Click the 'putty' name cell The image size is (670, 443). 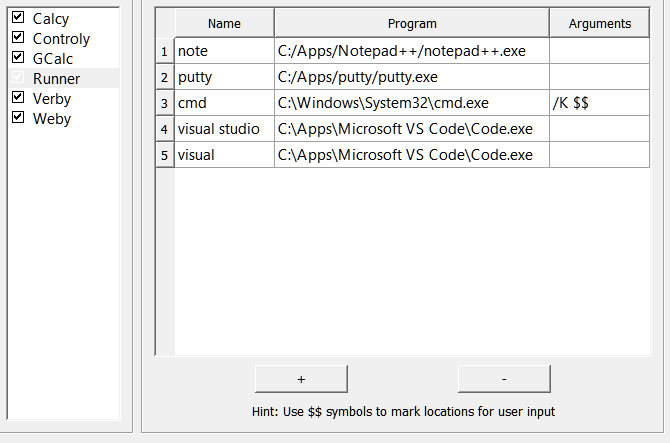coord(224,77)
